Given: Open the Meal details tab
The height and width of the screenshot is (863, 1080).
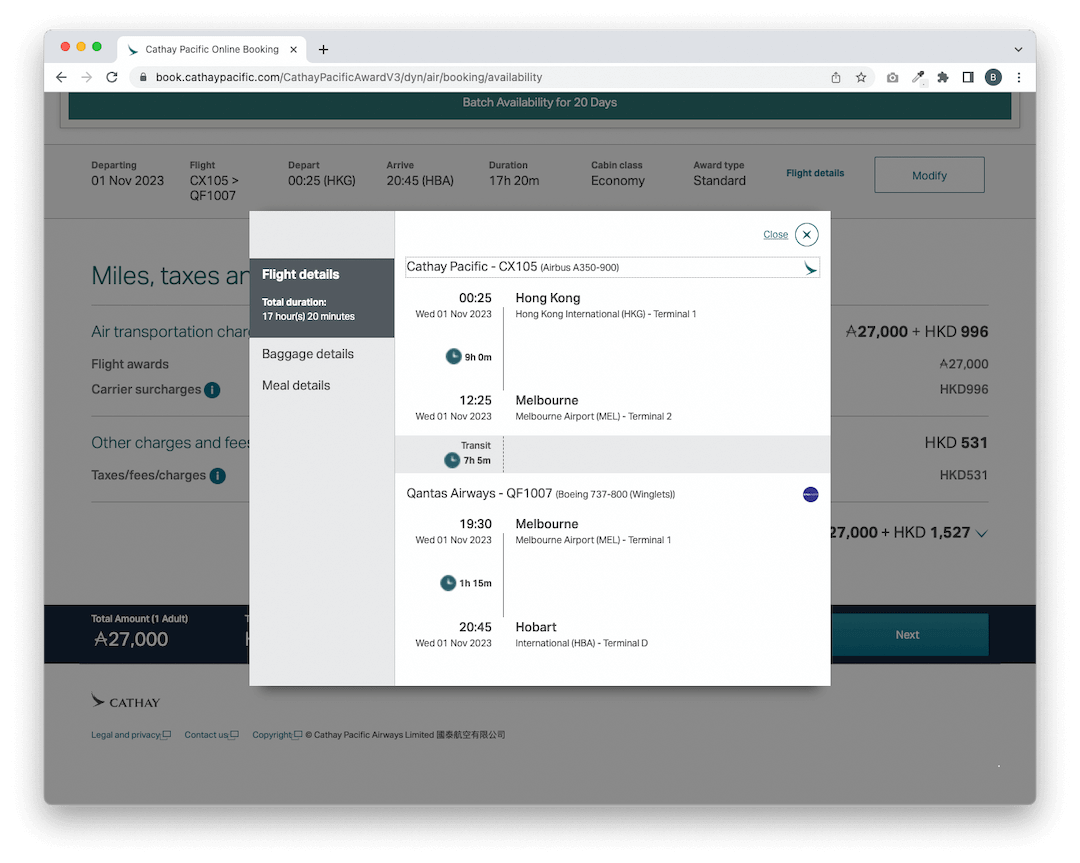Looking at the screenshot, I should click(x=296, y=386).
